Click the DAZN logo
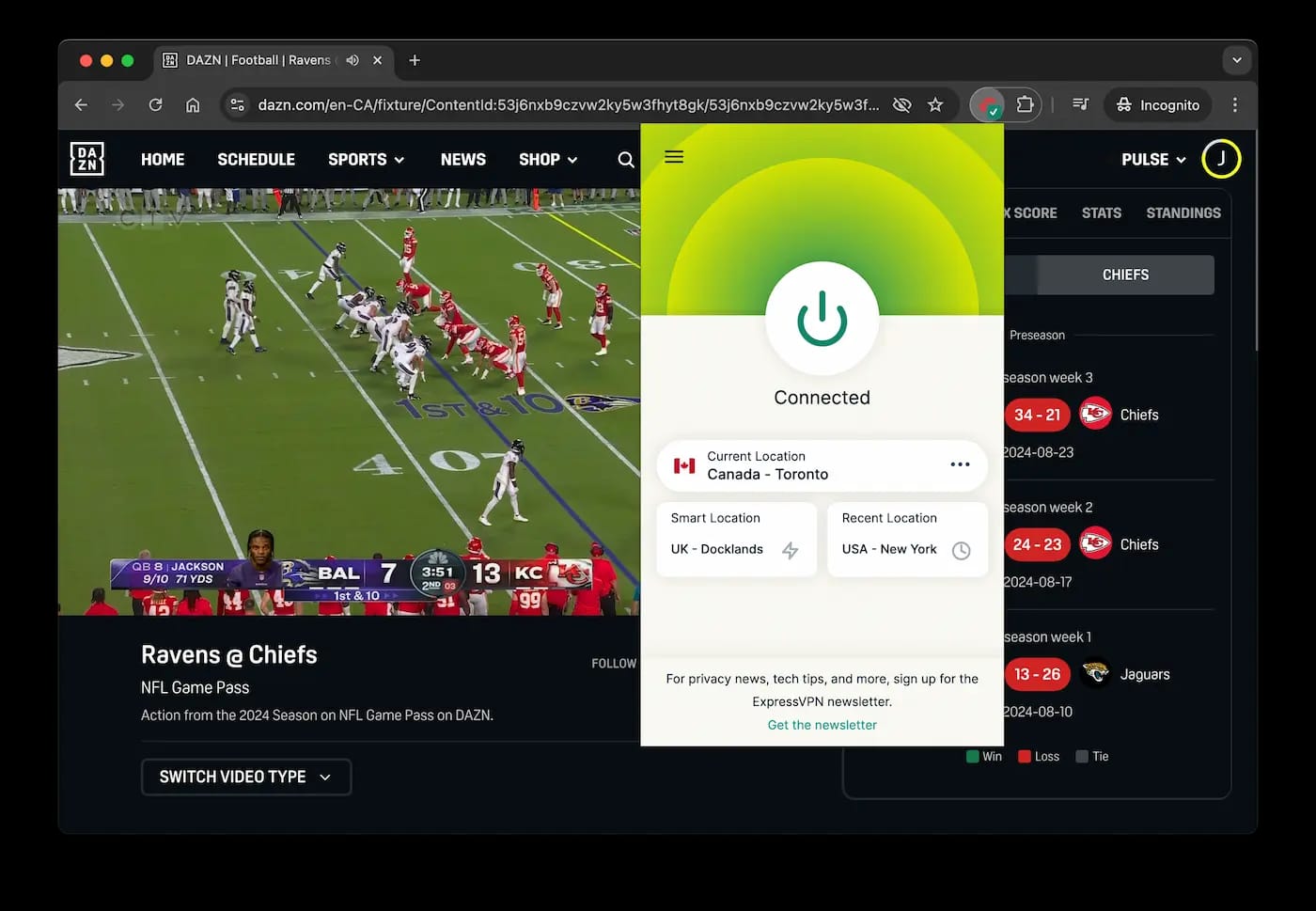Screen dimensions: 1316x911 coord(86,159)
